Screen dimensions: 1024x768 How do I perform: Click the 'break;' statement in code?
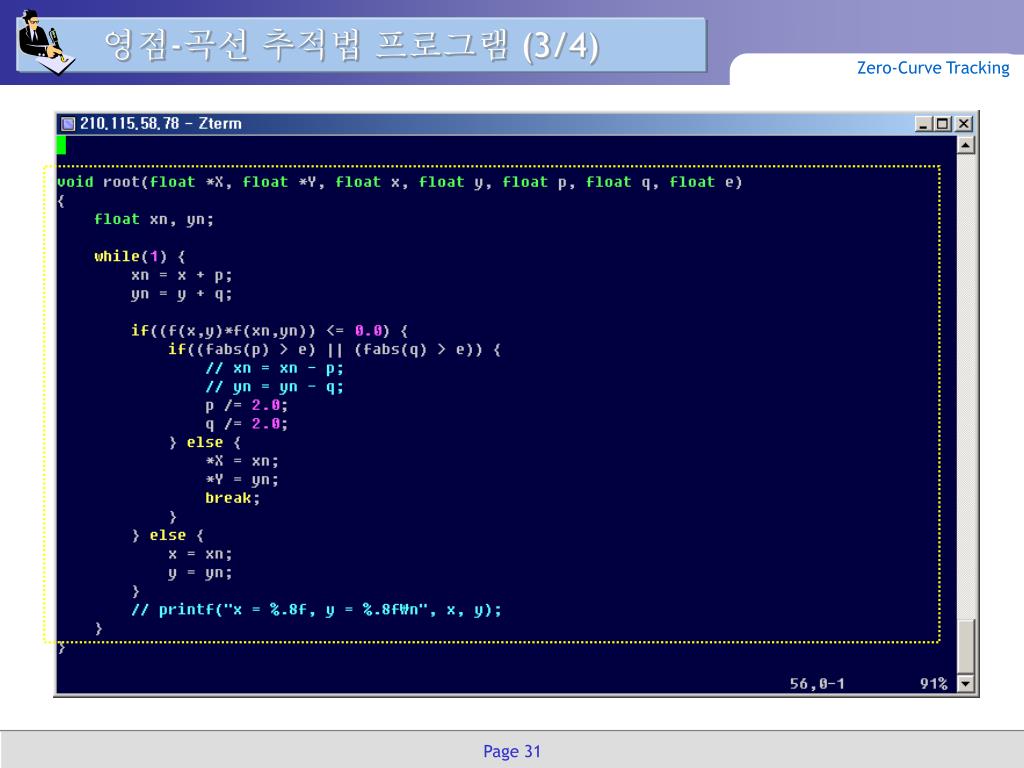pos(232,498)
